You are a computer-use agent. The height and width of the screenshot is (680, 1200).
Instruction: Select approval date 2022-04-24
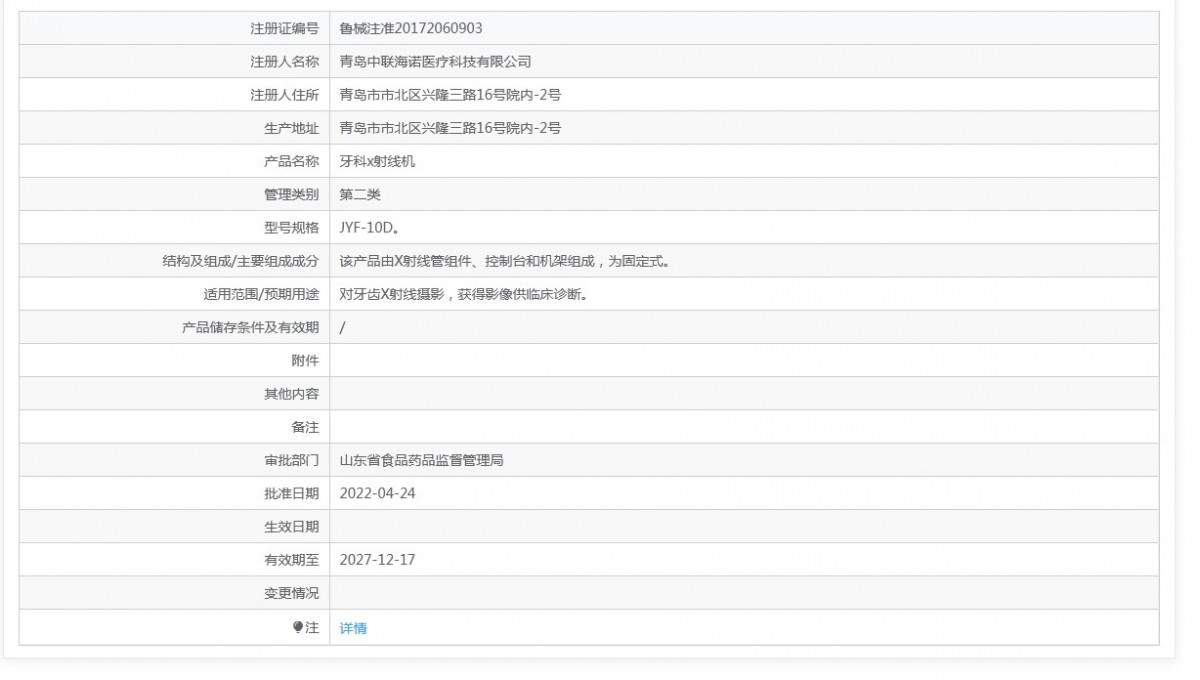(x=377, y=493)
